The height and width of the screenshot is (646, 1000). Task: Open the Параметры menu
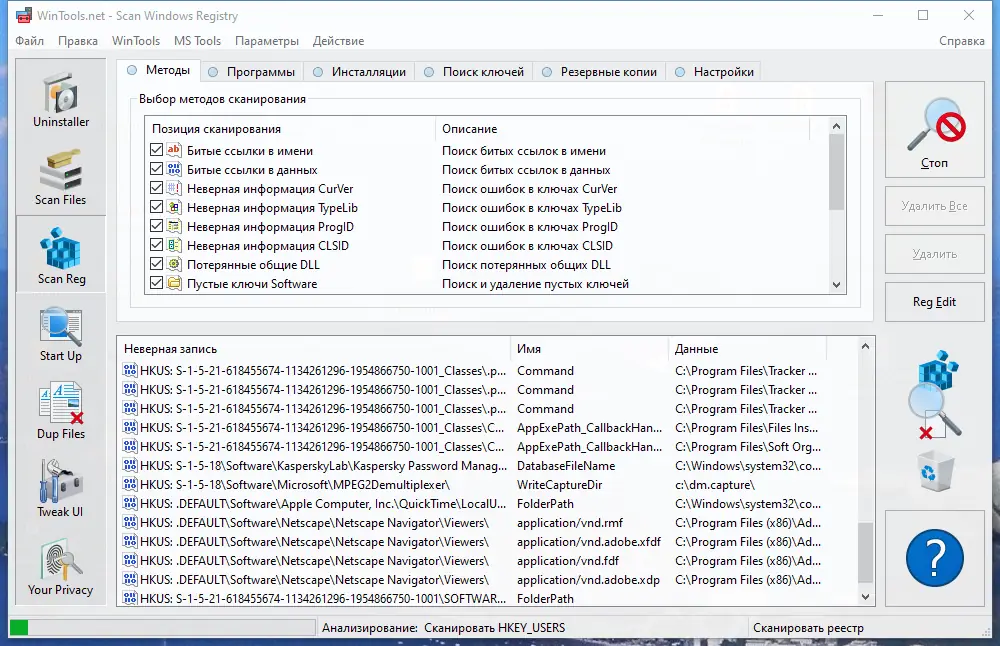[267, 41]
